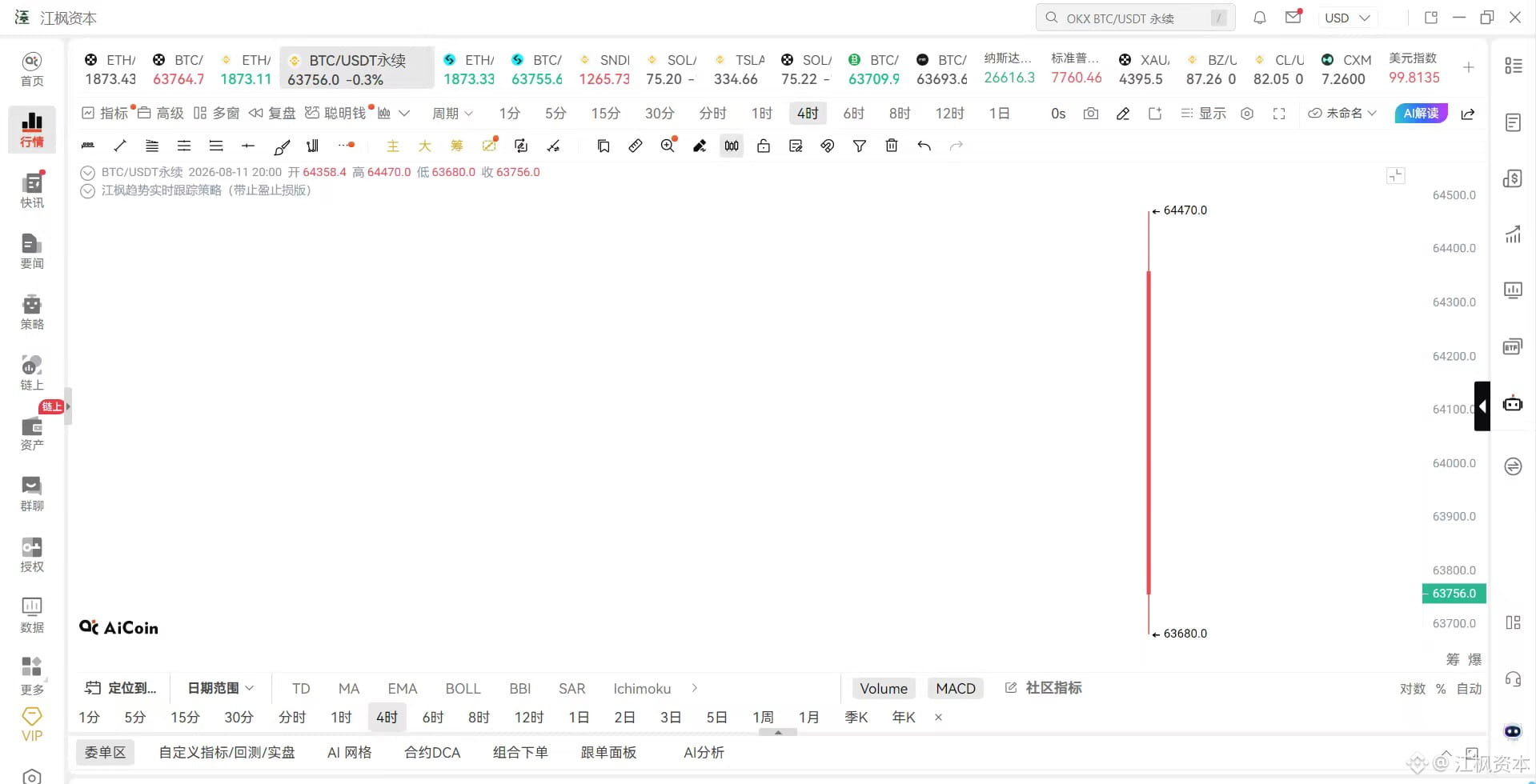
Task: Open the VIP membership page
Action: point(32,725)
